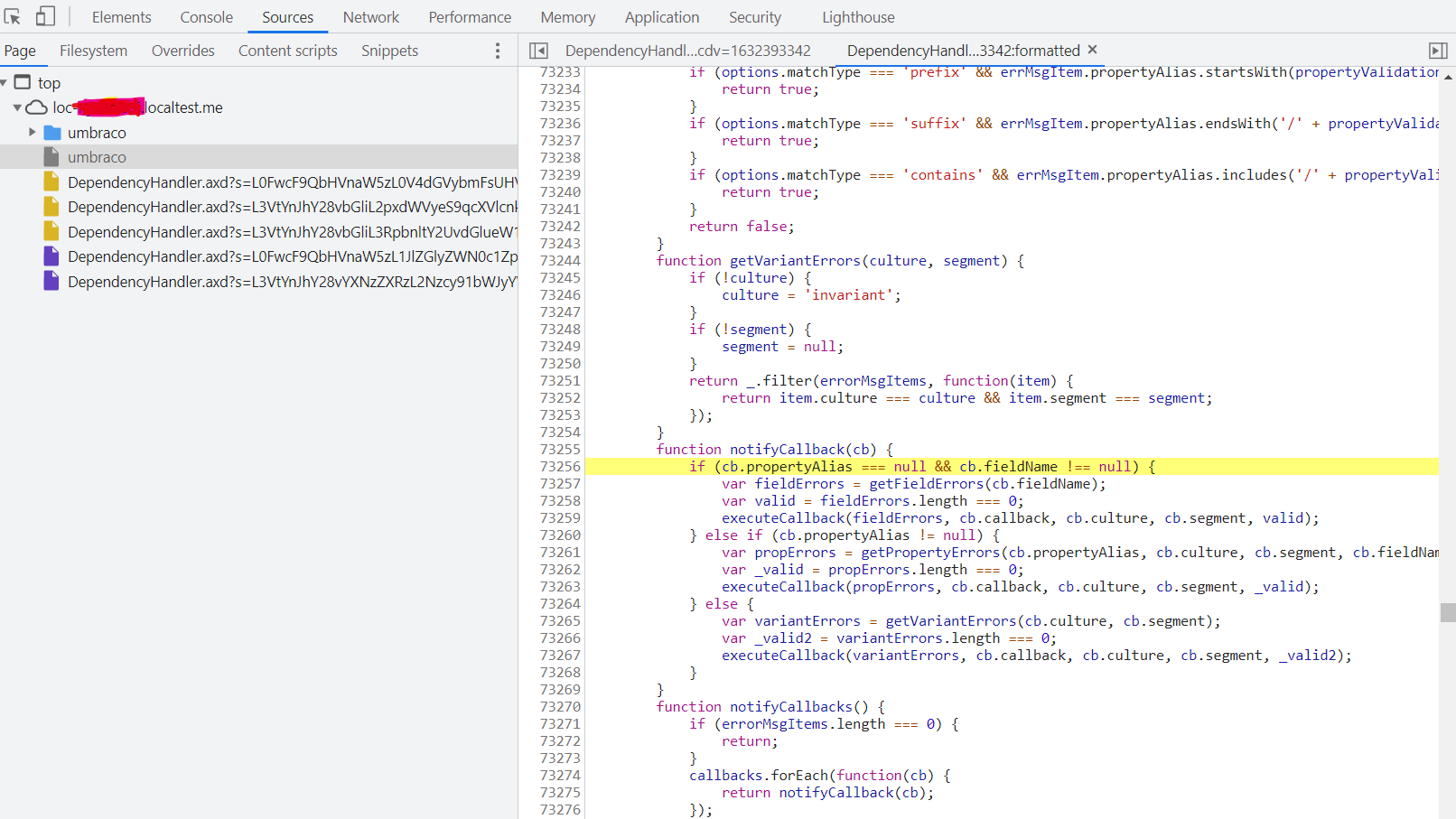Open DependencyHandler.axd?s=L3VtYnJhY28vbGliL3Rpbn file
This screenshot has height=819, width=1456.
point(293,232)
